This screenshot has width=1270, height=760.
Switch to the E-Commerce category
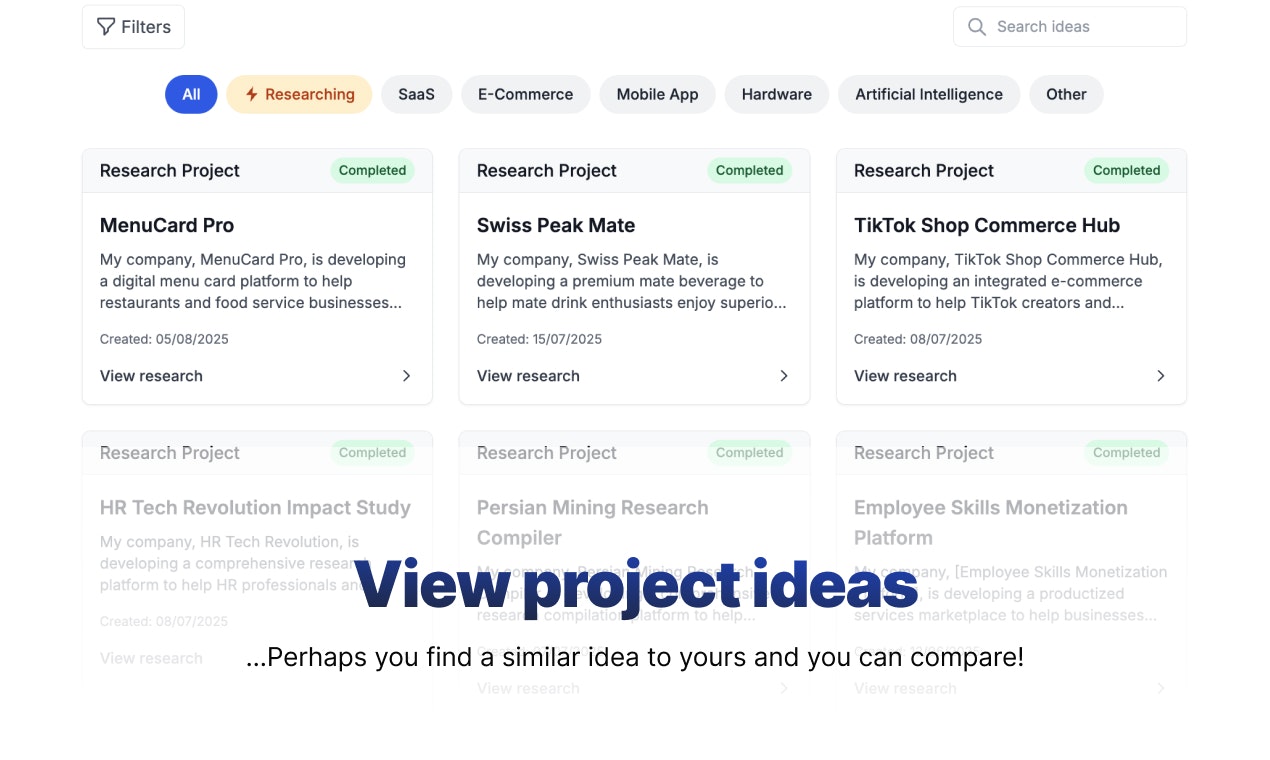coord(525,93)
